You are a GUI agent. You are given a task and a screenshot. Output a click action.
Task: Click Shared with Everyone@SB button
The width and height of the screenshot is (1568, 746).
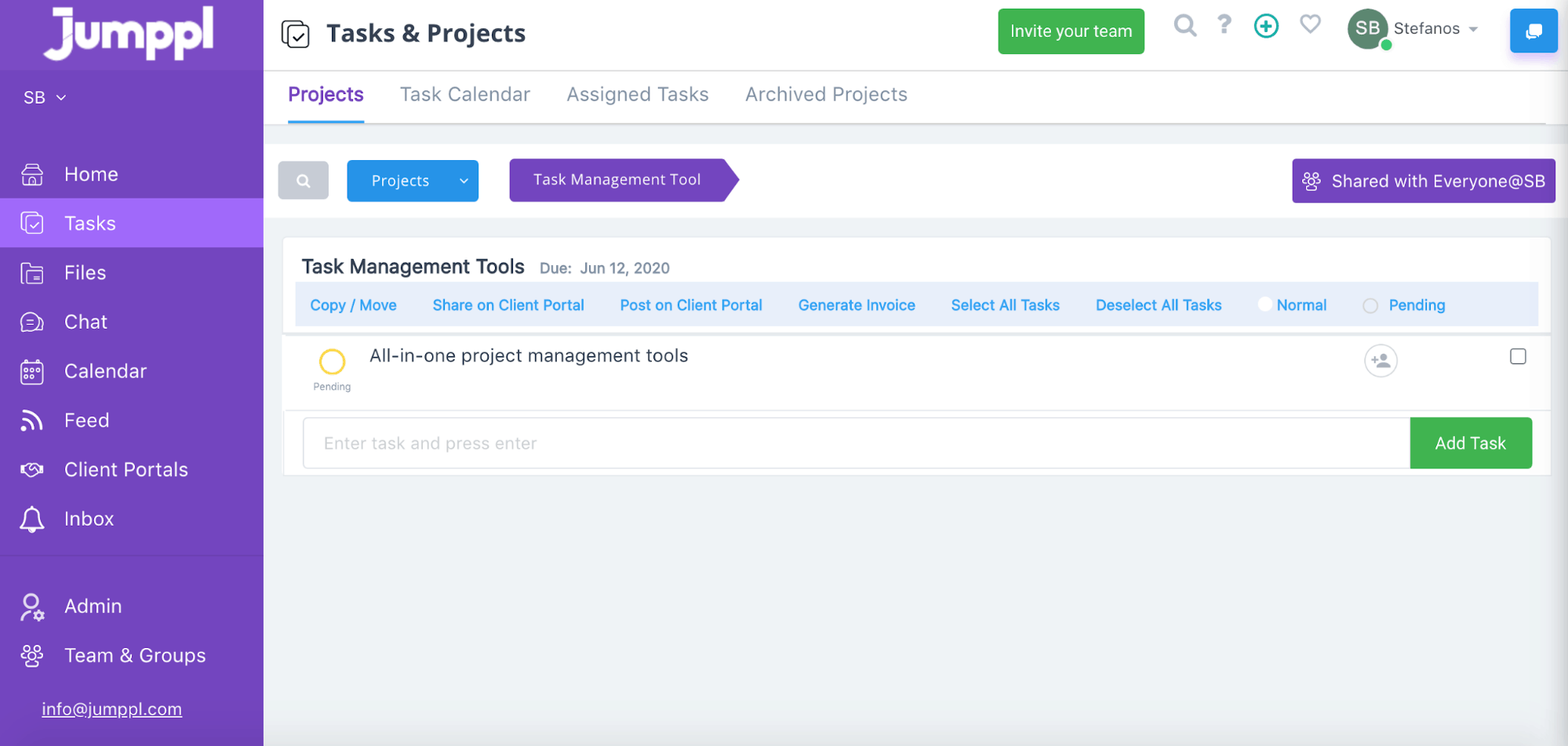point(1423,181)
